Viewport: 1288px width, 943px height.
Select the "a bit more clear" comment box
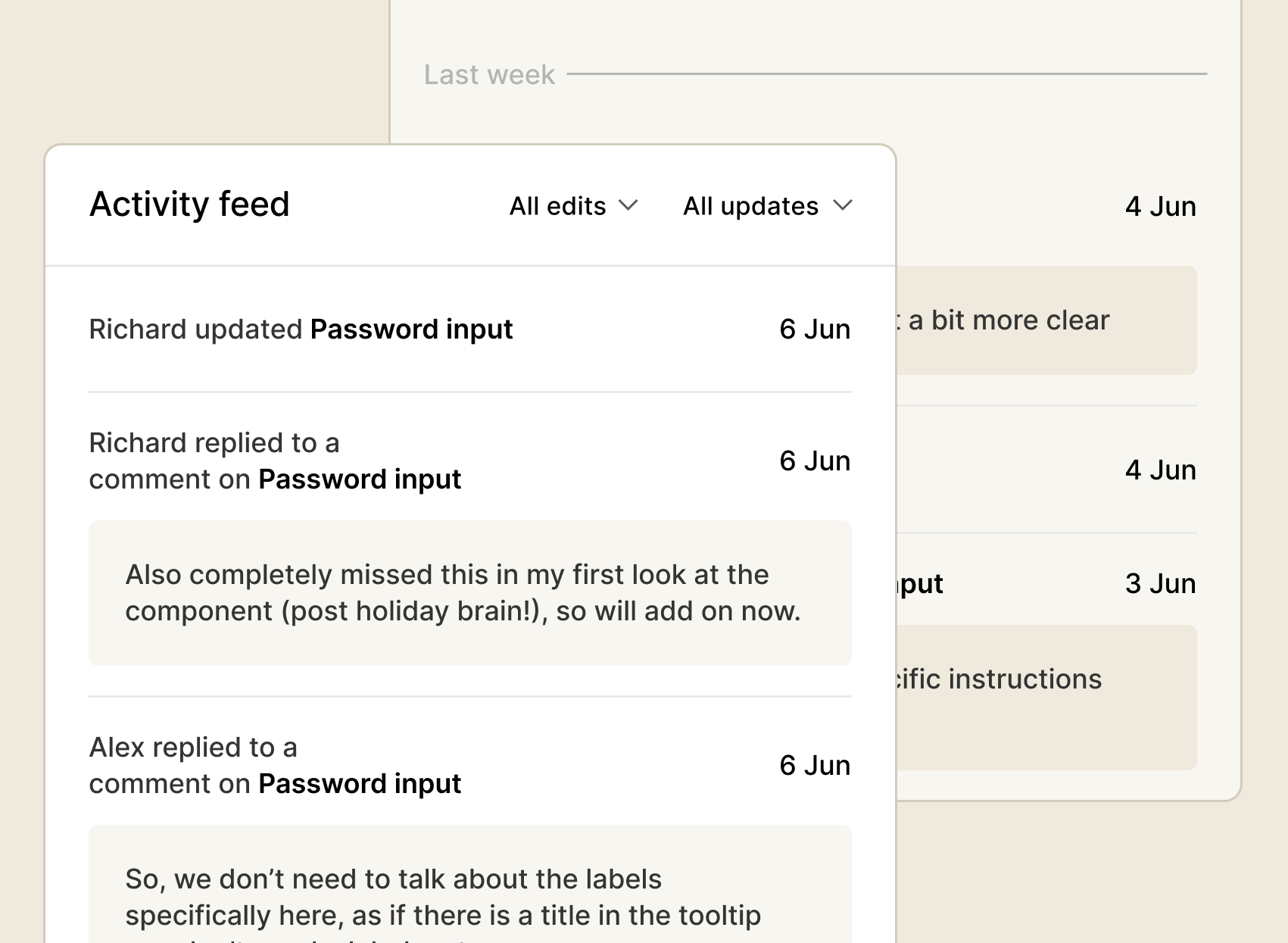pyautogui.click(x=1045, y=320)
